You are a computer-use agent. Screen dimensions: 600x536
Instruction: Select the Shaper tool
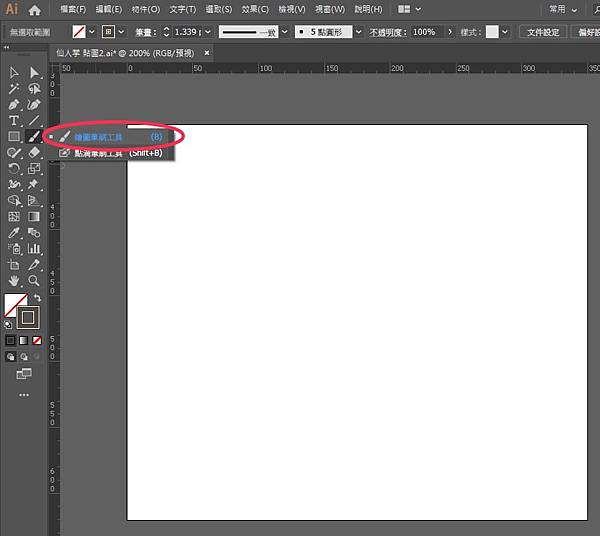(x=14, y=153)
